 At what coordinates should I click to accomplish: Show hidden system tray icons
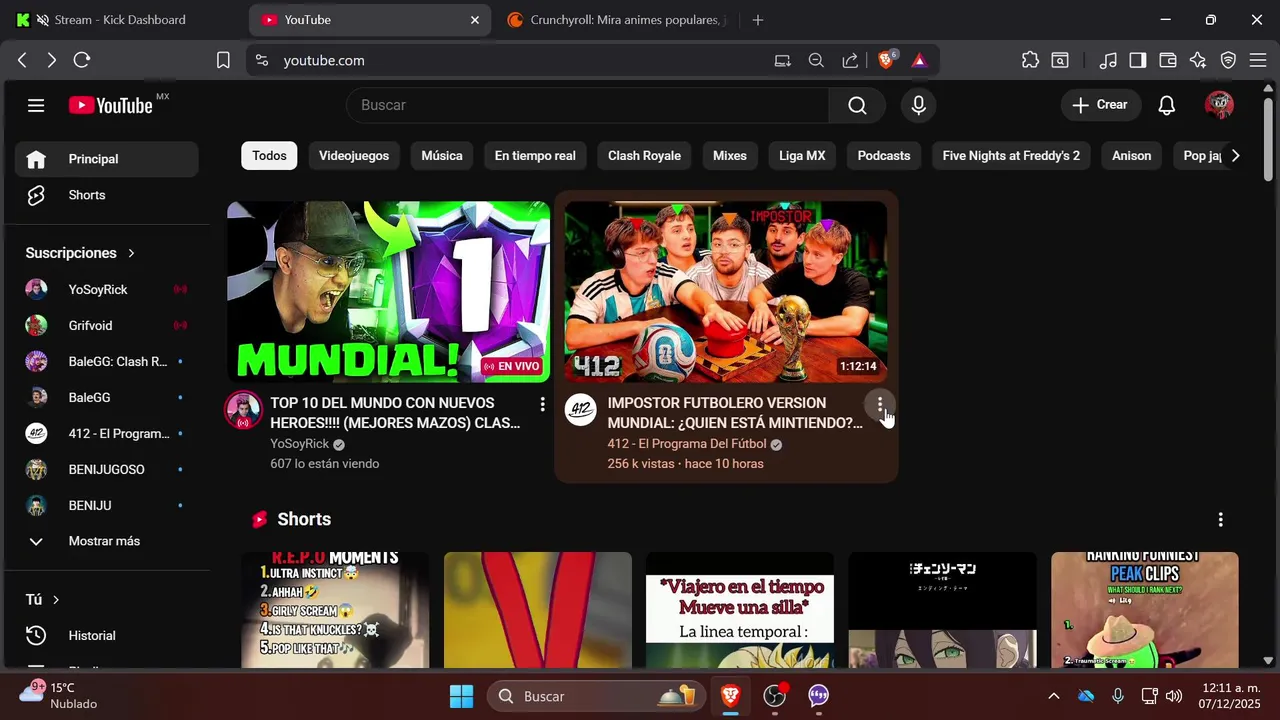click(x=1053, y=696)
